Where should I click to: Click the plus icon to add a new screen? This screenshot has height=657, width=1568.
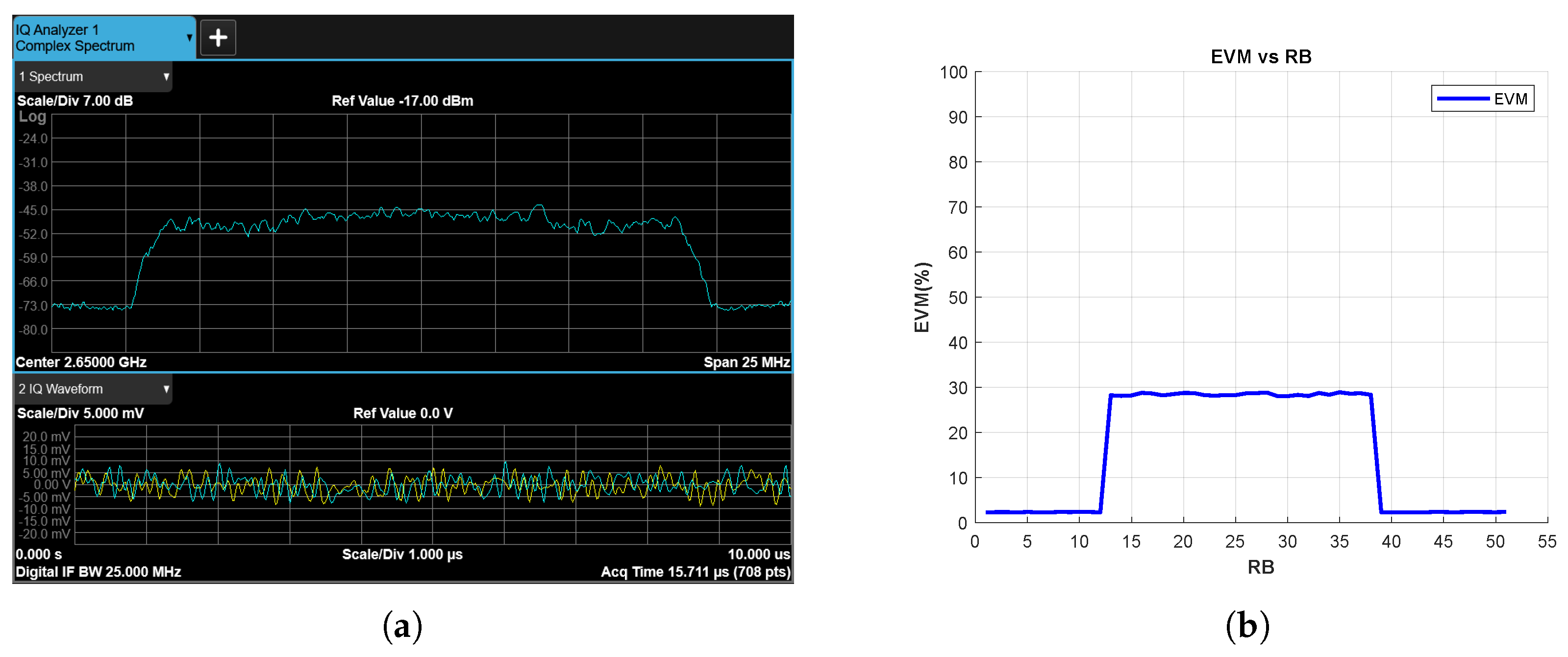click(x=218, y=38)
